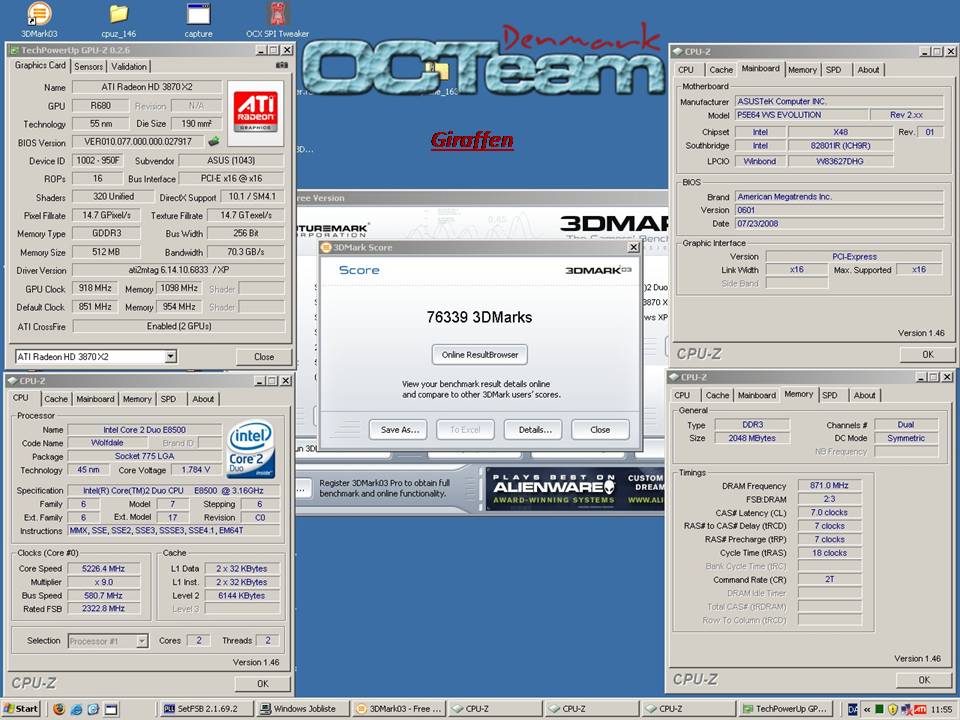
Task: Click the ATI CrossFire Enabled (2 GPUs) value
Action: (179, 326)
